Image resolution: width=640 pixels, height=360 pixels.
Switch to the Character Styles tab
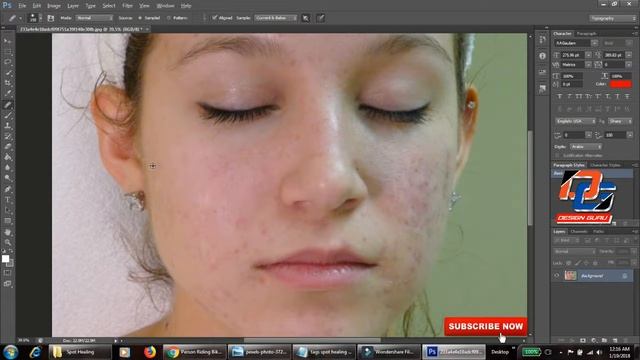[605, 165]
